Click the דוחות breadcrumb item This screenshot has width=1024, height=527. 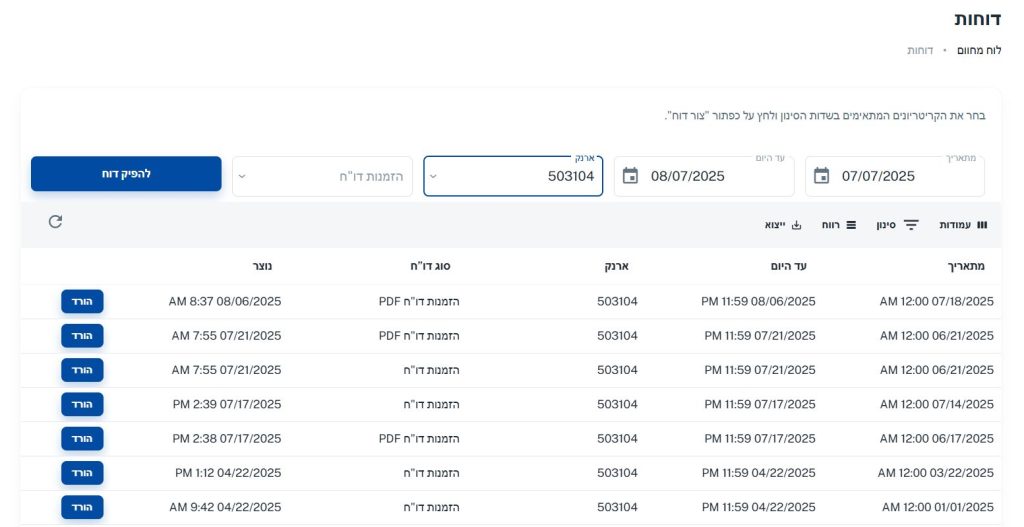click(x=920, y=50)
